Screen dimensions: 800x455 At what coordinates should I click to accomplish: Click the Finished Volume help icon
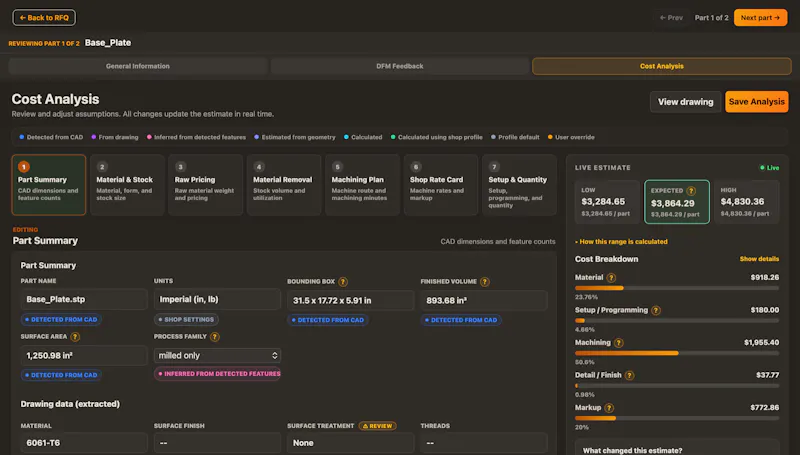click(x=485, y=282)
